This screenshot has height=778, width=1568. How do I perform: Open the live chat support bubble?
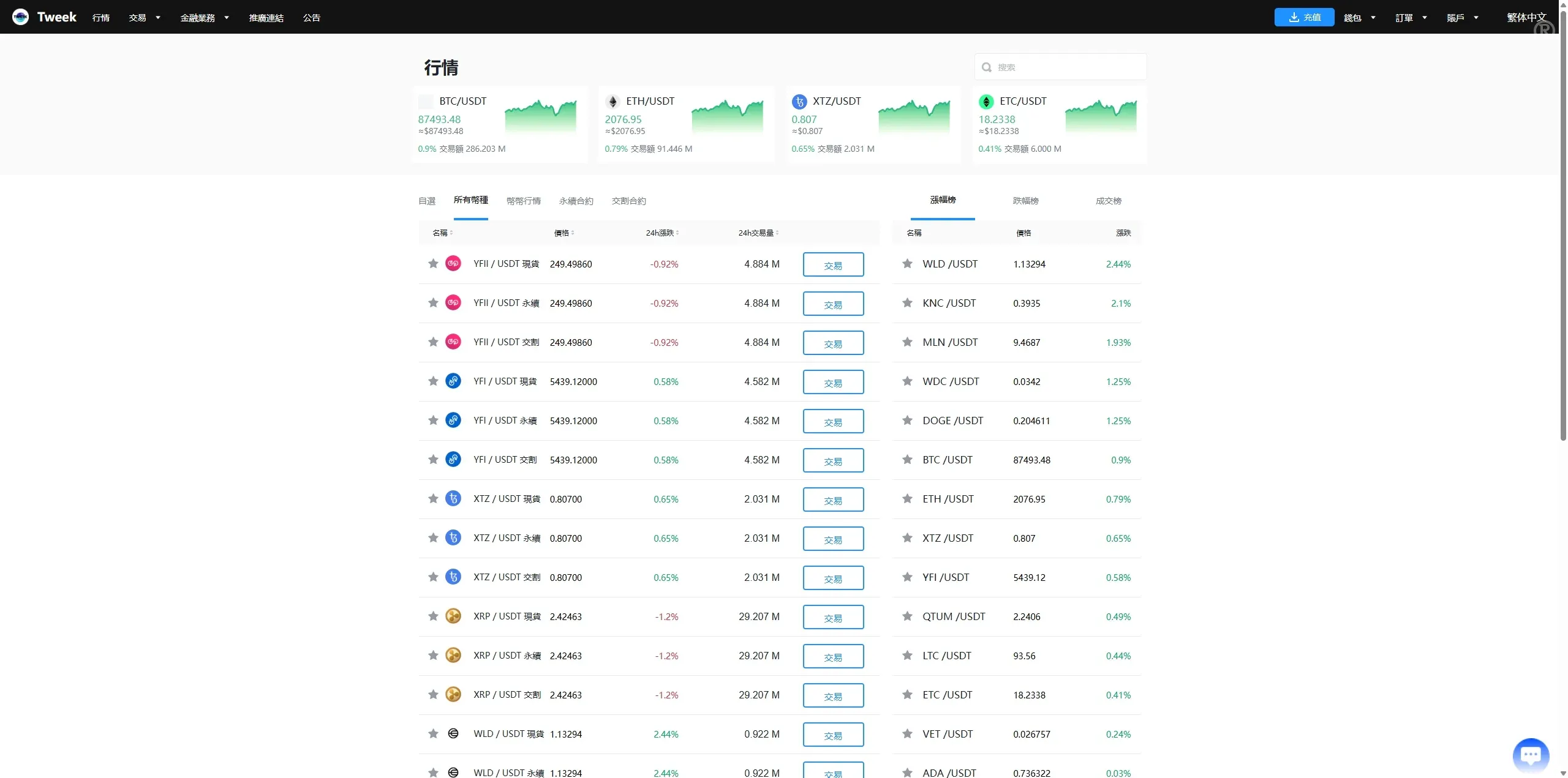[x=1530, y=755]
